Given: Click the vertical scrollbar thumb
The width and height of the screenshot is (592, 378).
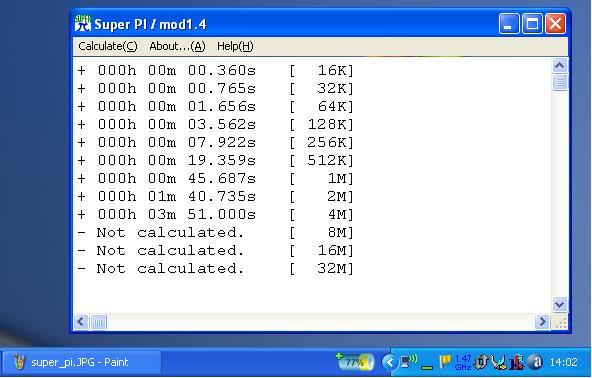Looking at the screenshot, I should click(x=560, y=82).
